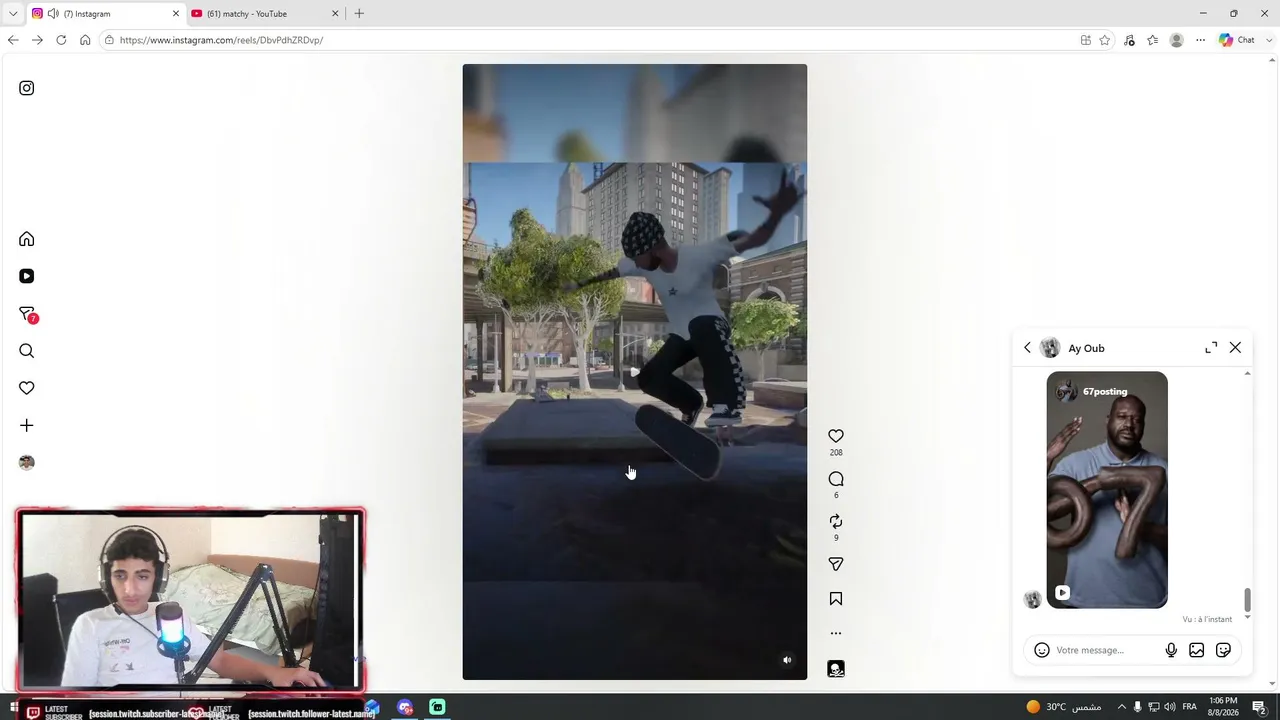Expand the Copilot Chat dropdown arrow
This screenshot has height=720, width=1280.
point(1267,40)
